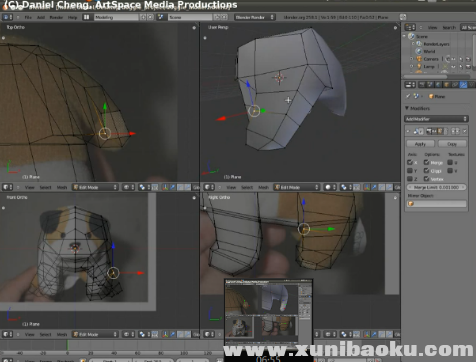Enable the Y axis mirror checkbox
Image resolution: width=476 pixels, height=362 pixels.
(410, 171)
